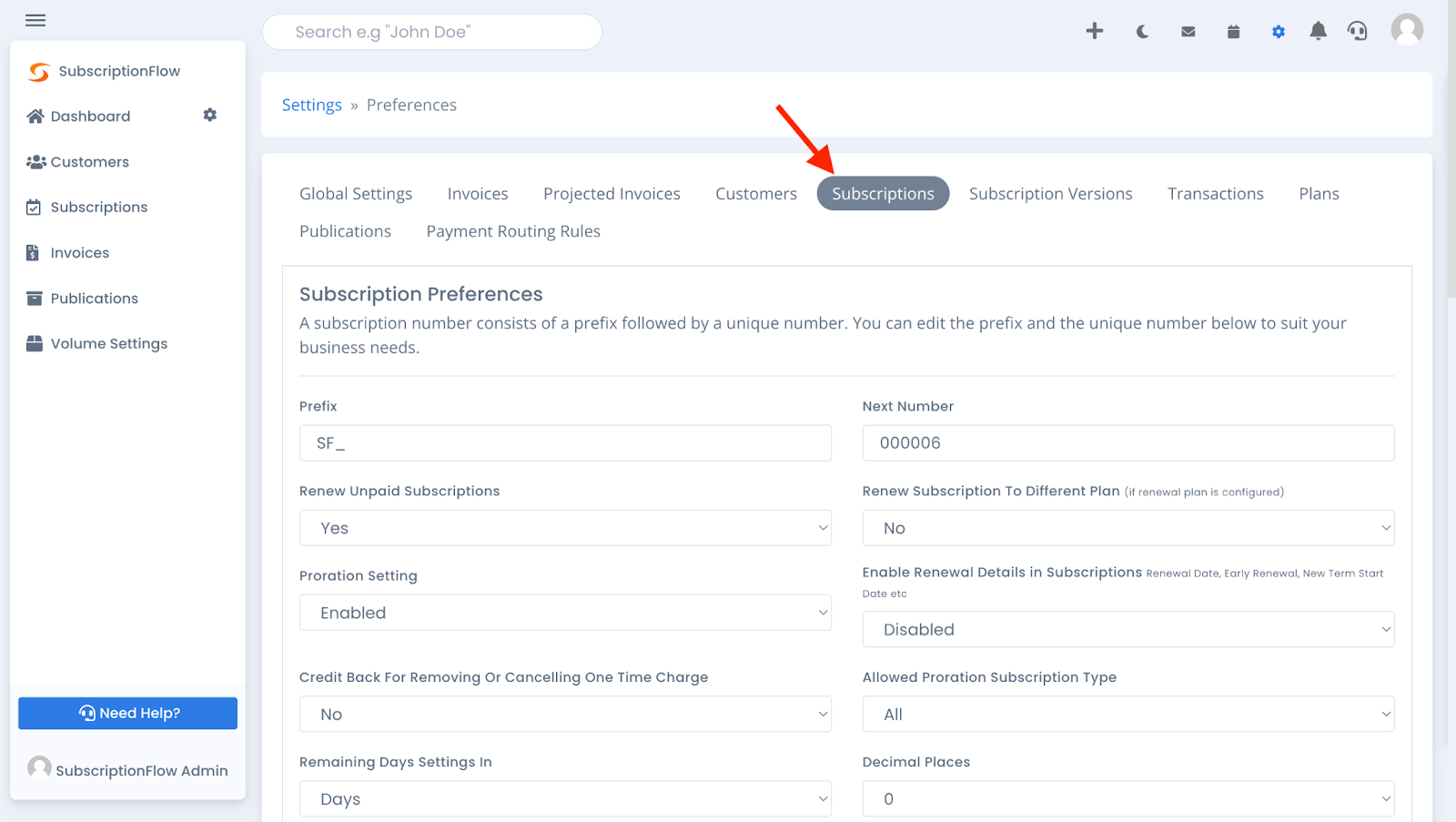Switch to the Payment Routing Rules tab
This screenshot has height=822, width=1456.
(513, 231)
